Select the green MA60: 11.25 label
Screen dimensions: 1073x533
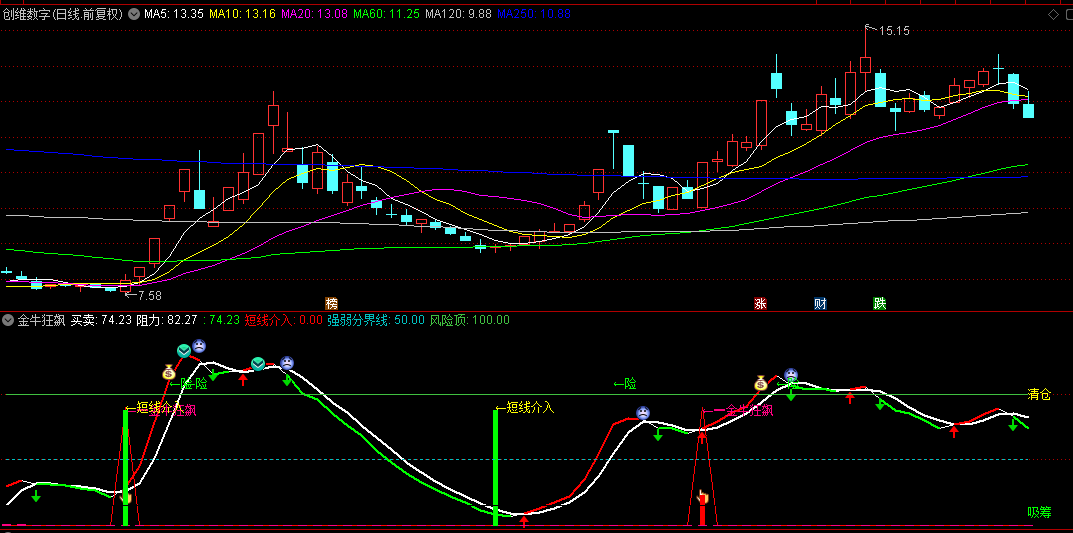[387, 14]
